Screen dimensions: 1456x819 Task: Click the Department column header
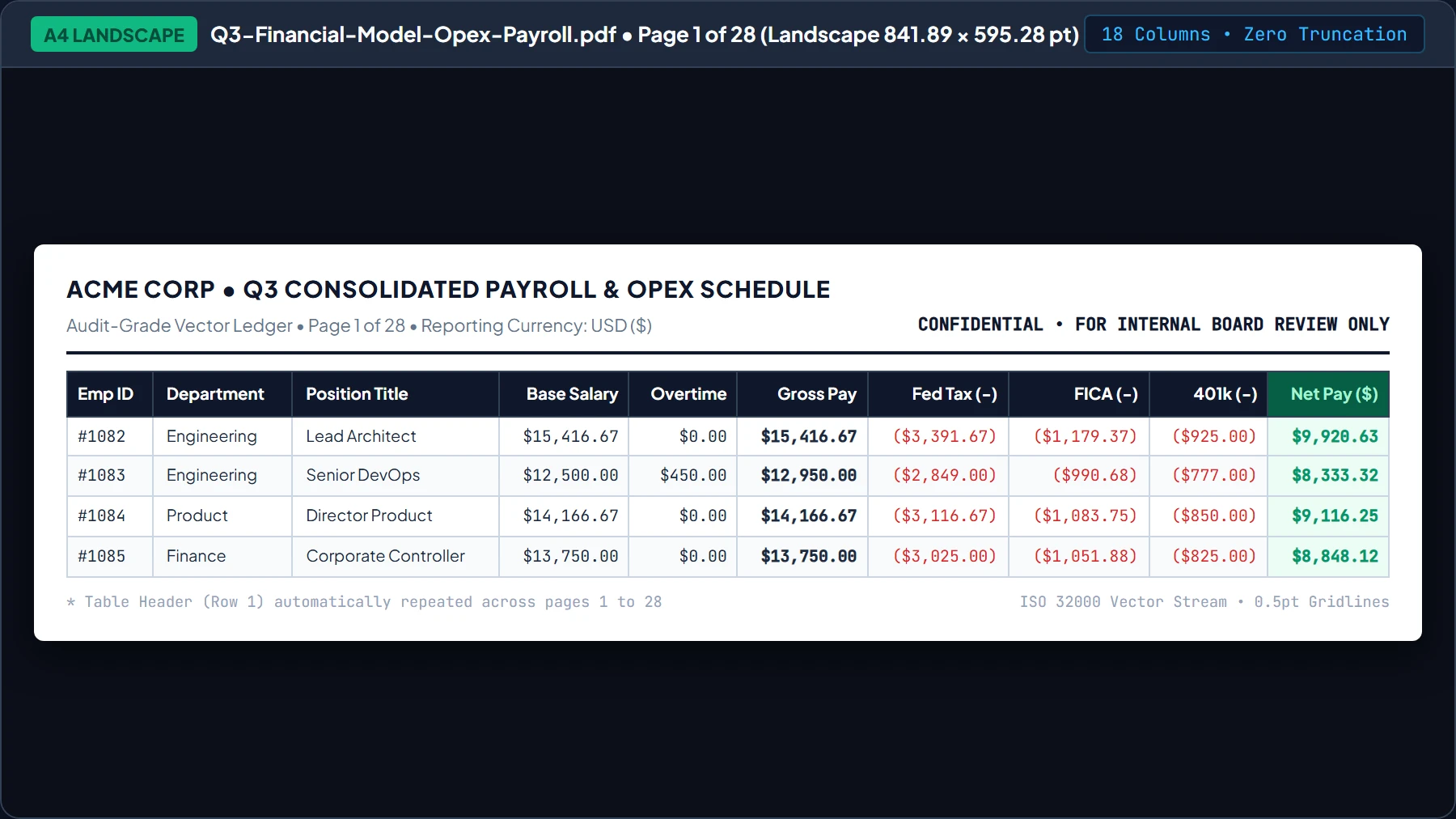click(222, 394)
